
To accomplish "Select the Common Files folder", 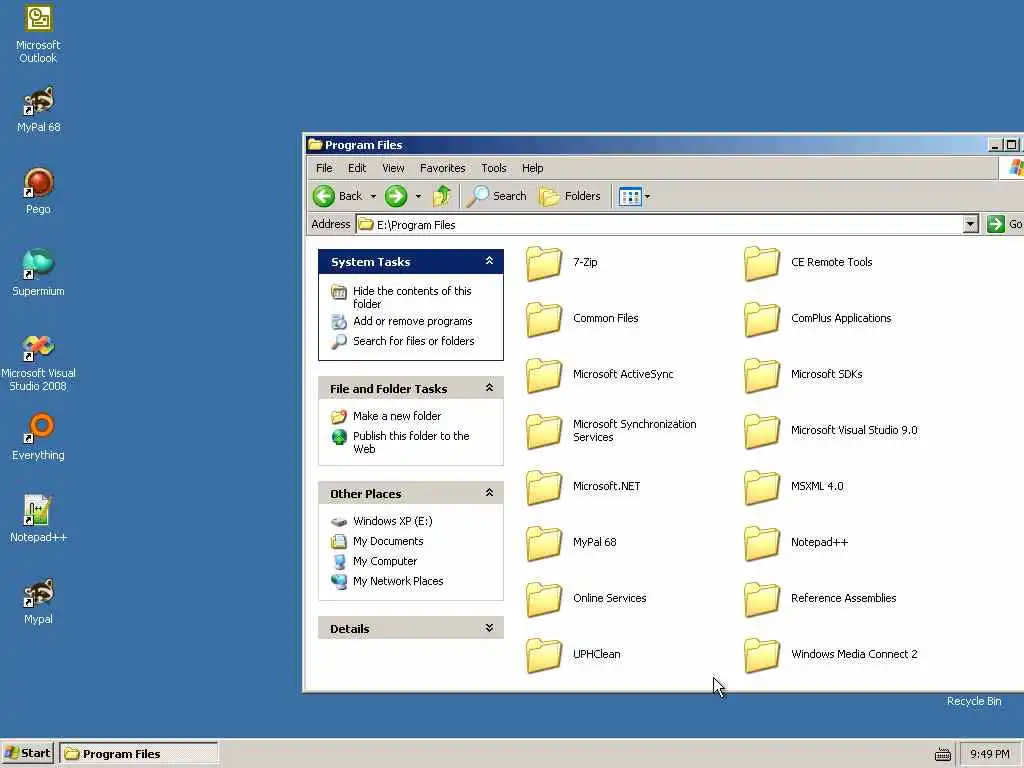I will pos(583,319).
